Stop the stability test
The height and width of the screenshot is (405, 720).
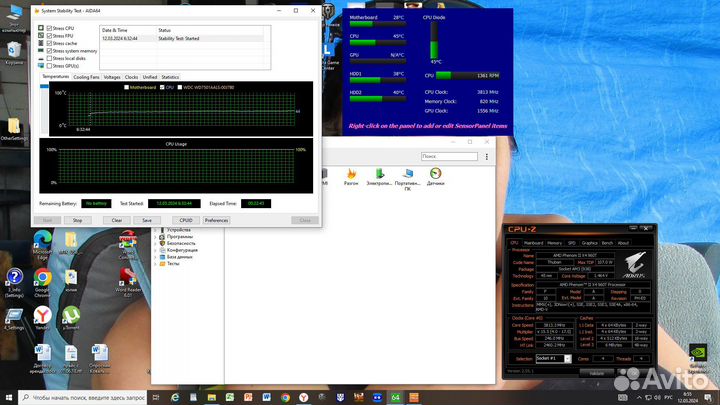pos(78,220)
